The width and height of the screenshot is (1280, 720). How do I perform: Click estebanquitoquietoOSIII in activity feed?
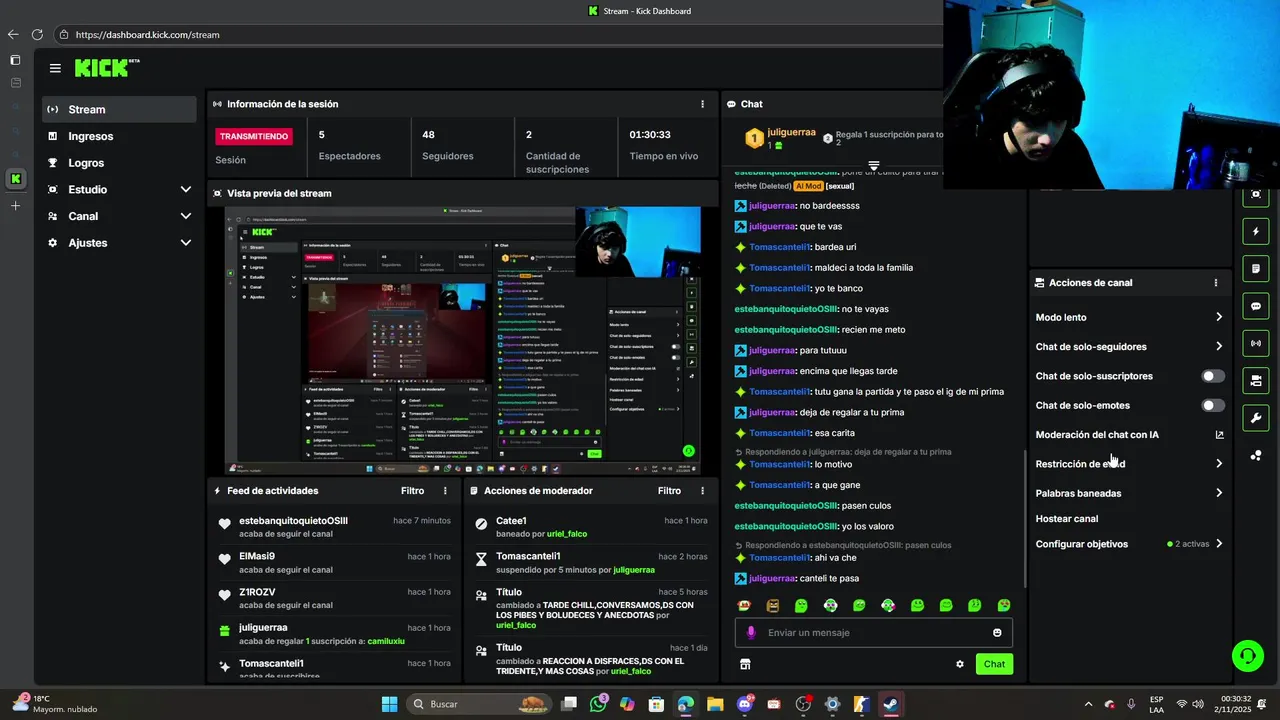293,521
